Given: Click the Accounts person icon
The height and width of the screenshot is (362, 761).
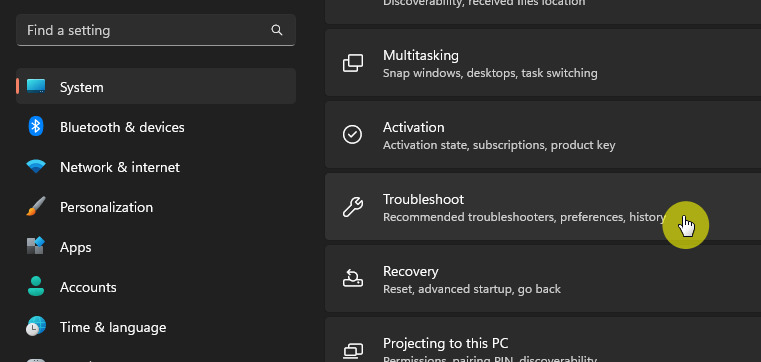Looking at the screenshot, I should [36, 287].
